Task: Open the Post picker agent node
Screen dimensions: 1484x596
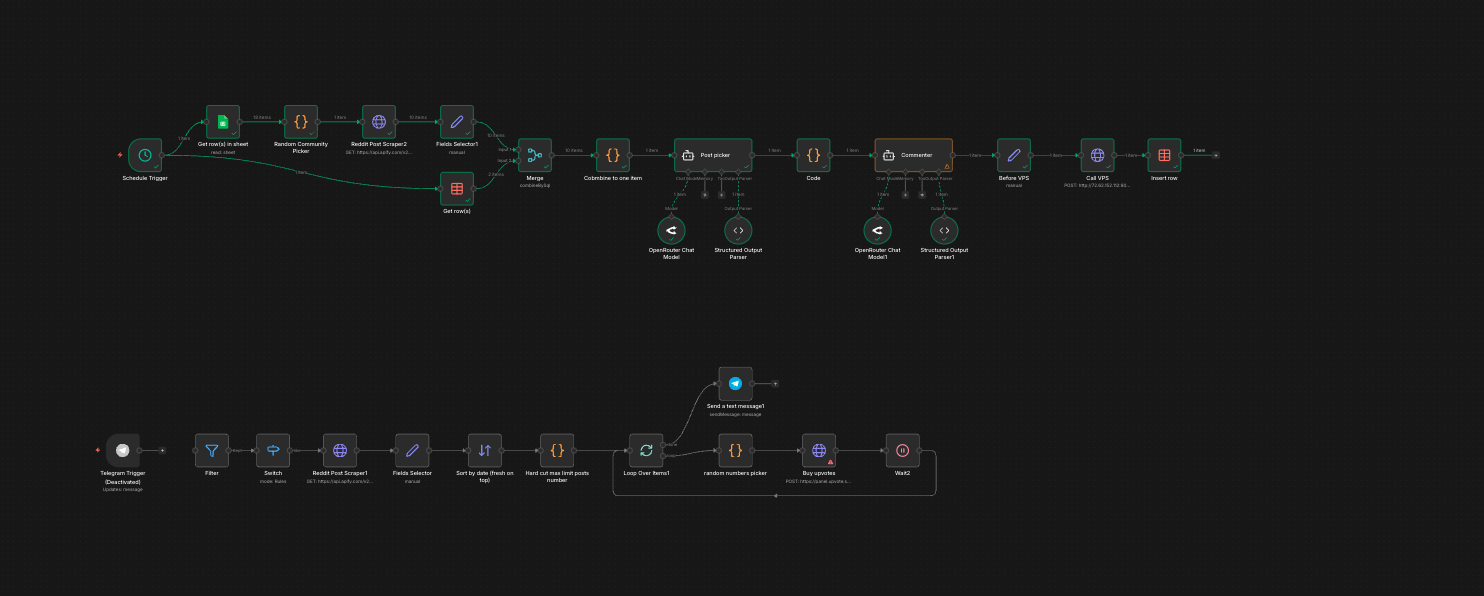Action: pyautogui.click(x=712, y=155)
